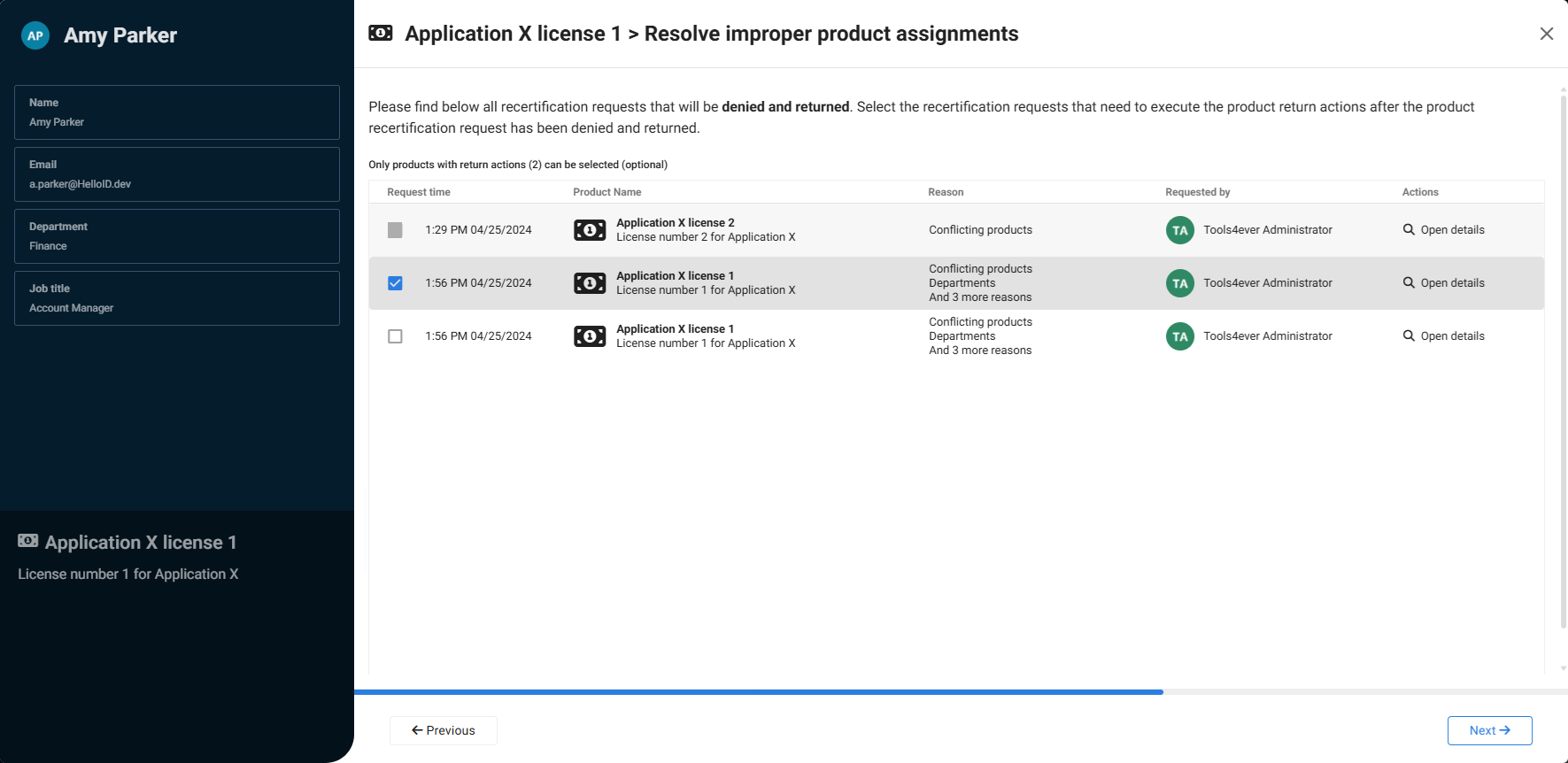This screenshot has height=763, width=1568.
Task: Click Conflicting products reason in license 2 row
Action: (x=980, y=229)
